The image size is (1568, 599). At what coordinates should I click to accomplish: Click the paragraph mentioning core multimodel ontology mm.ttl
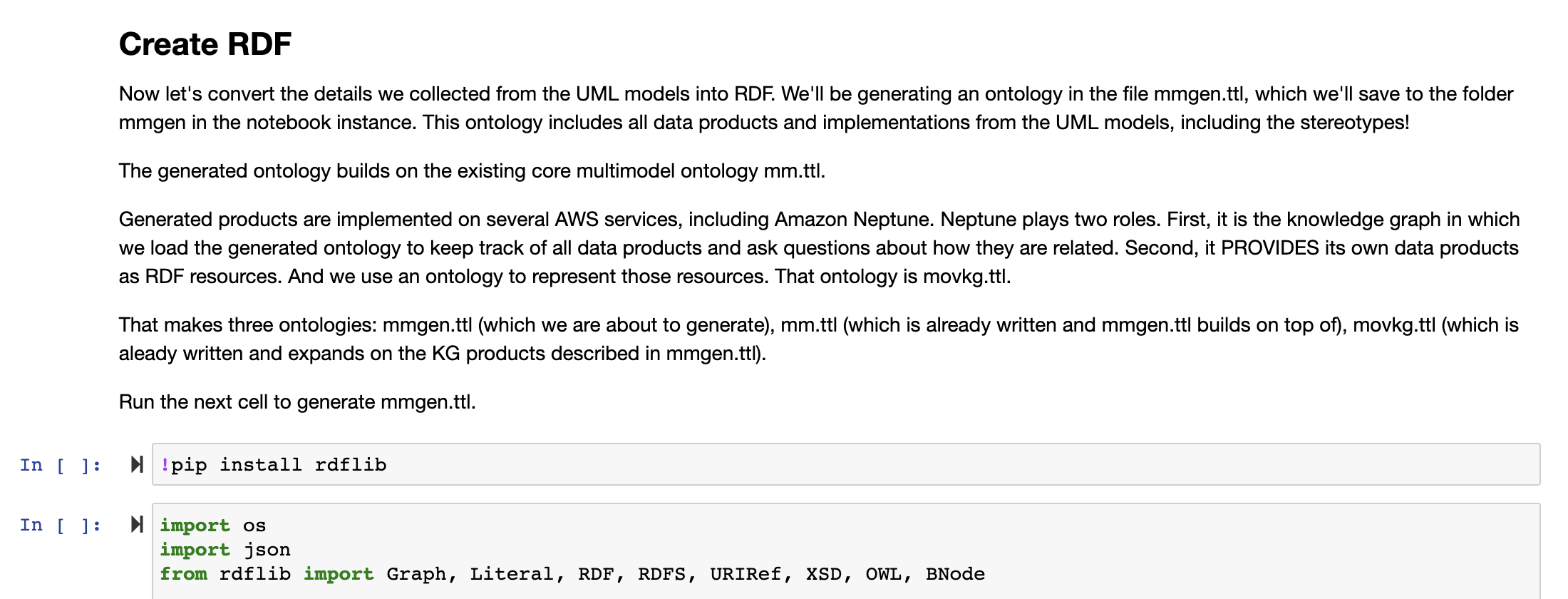coord(472,171)
